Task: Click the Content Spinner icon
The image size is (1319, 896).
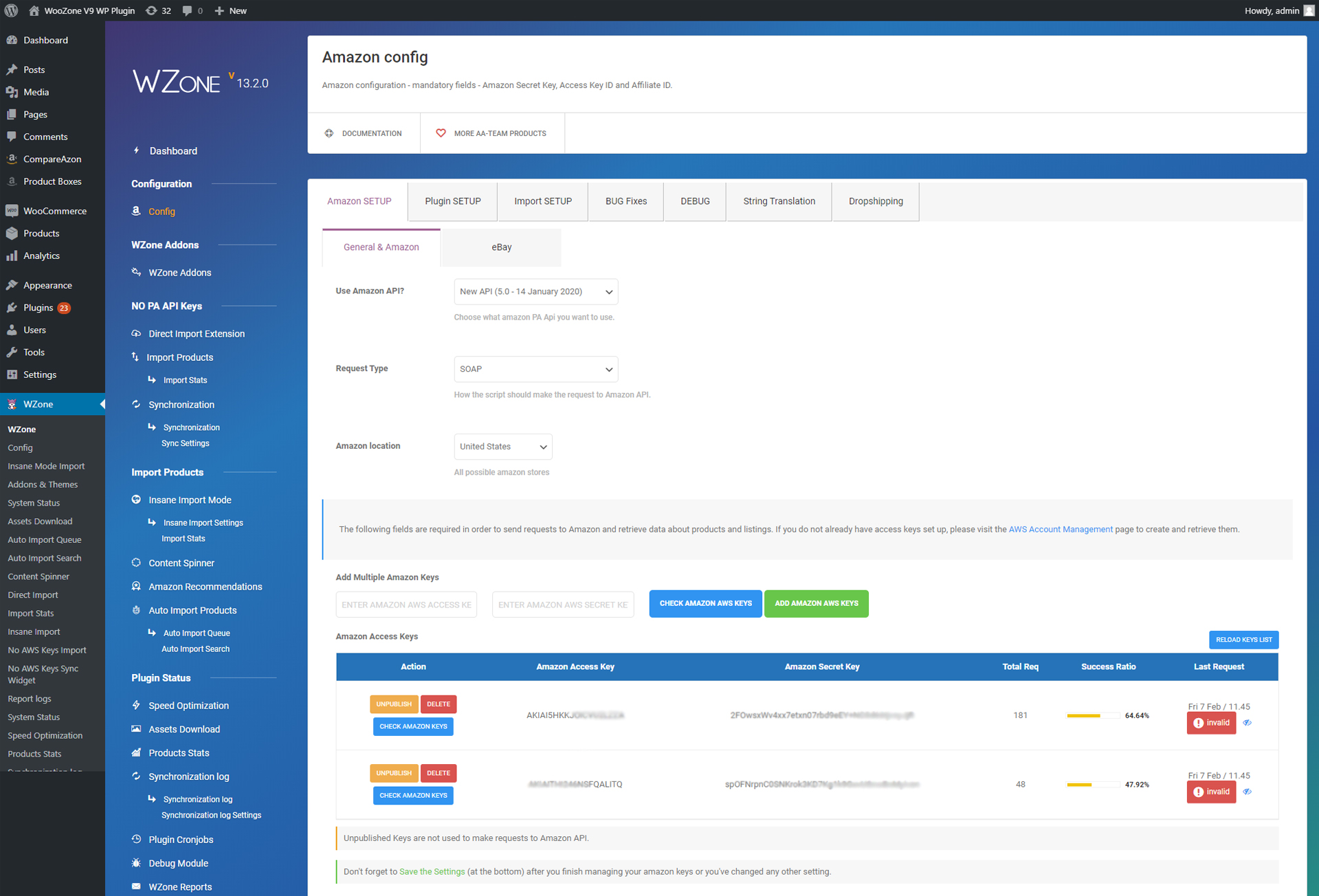Action: tap(136, 563)
